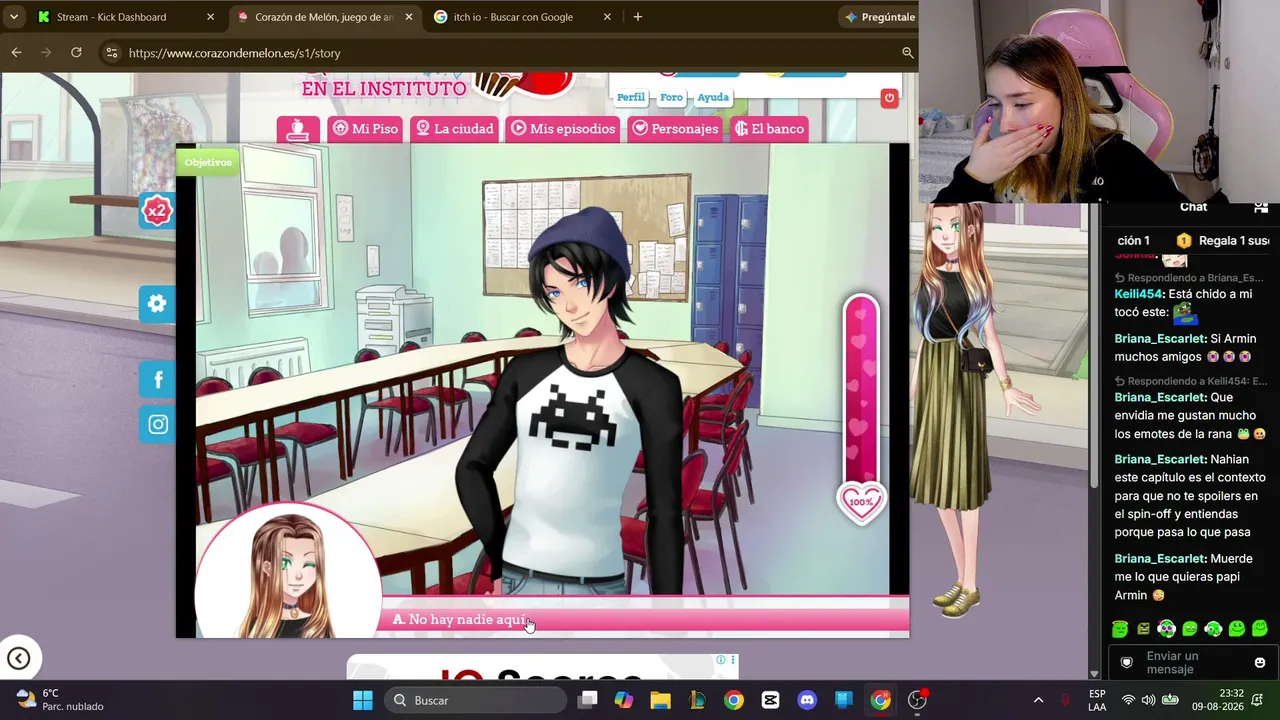Expand the browser tab search dropdown
The width and height of the screenshot is (1280, 720).
(13, 17)
